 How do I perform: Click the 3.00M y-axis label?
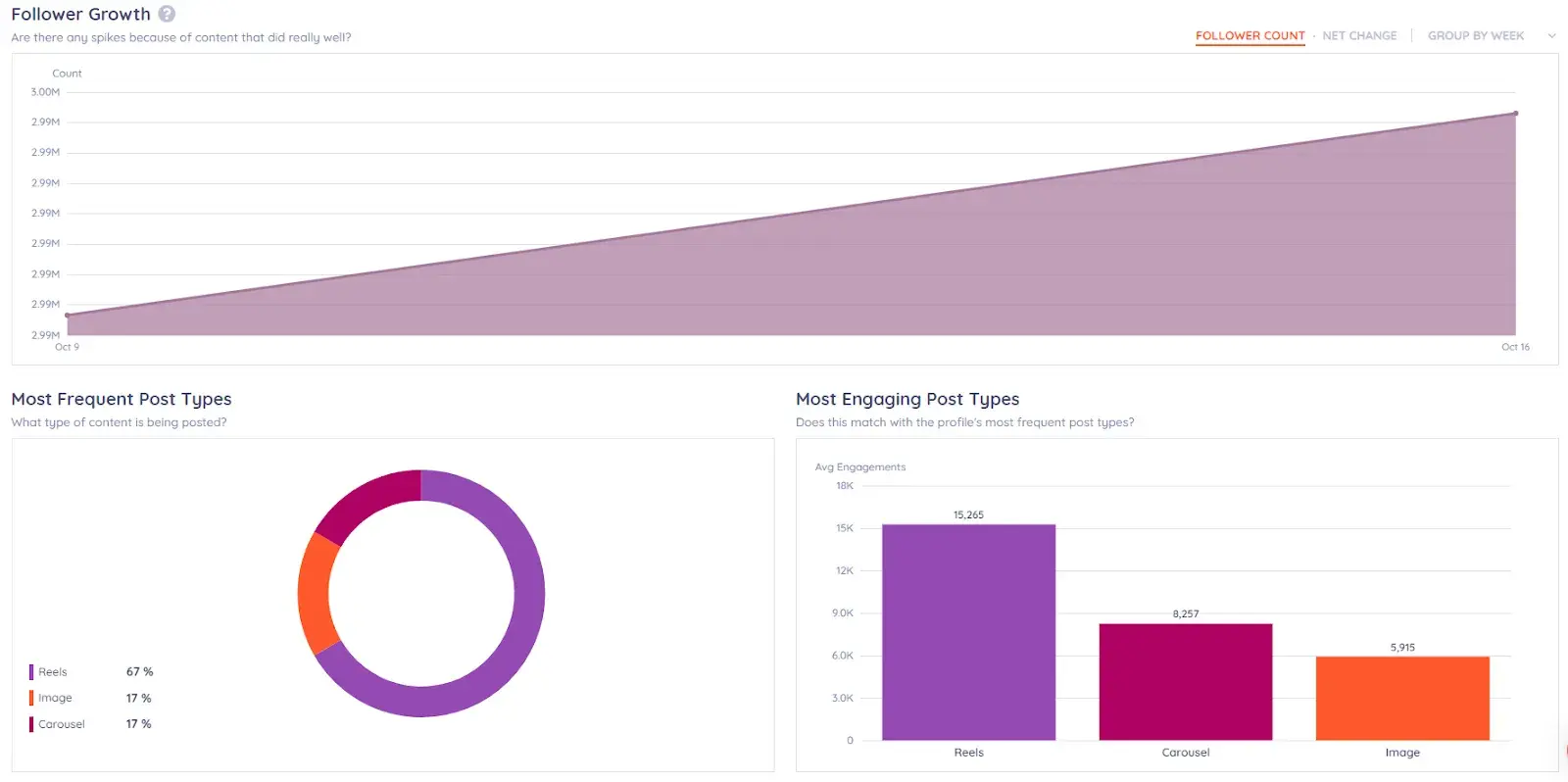[x=45, y=92]
